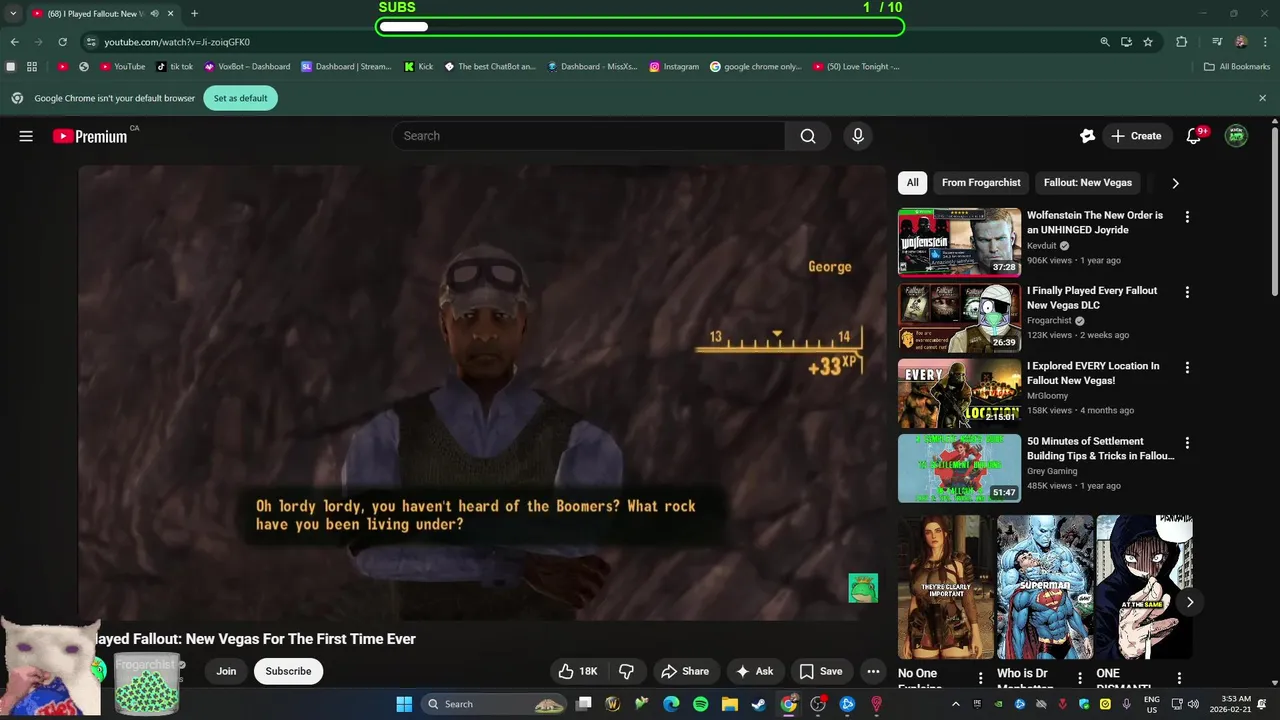
Task: Show next category chips with arrow
Action: (1175, 183)
